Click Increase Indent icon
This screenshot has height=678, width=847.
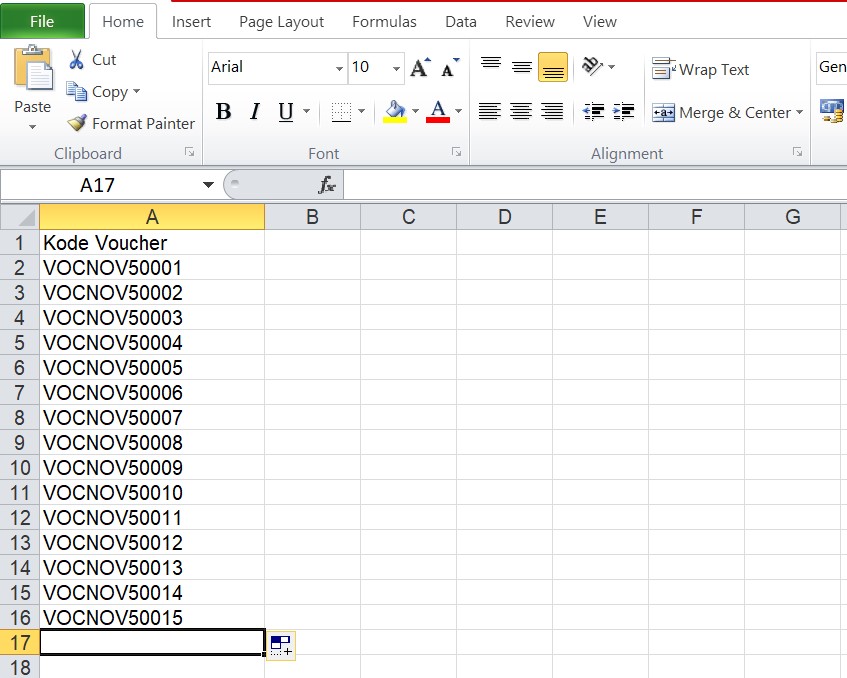click(623, 112)
